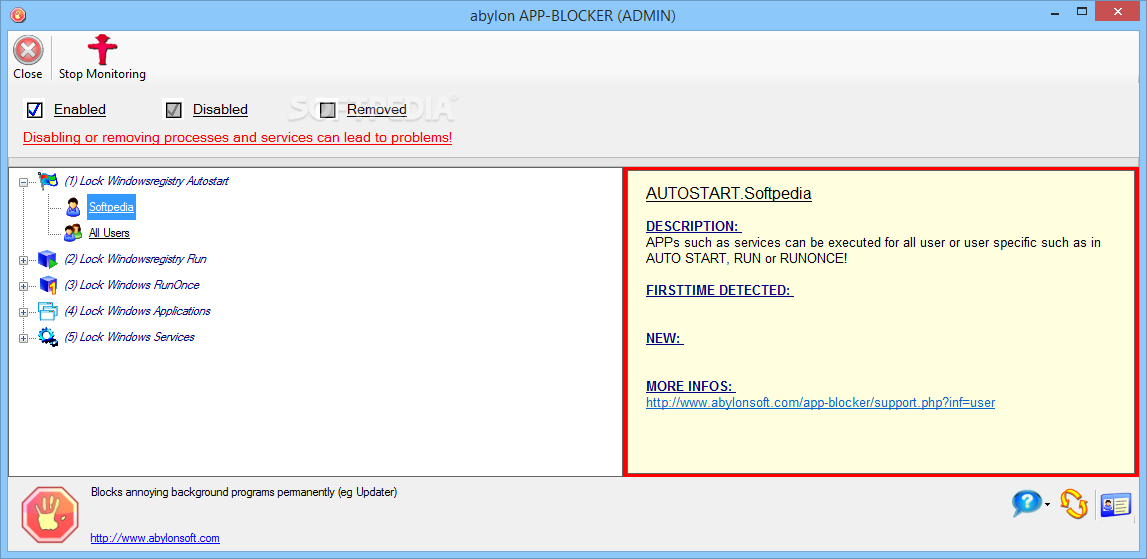The height and width of the screenshot is (559, 1147).
Task: Expand the Lock Windowsregistry Run node
Action: [23, 260]
